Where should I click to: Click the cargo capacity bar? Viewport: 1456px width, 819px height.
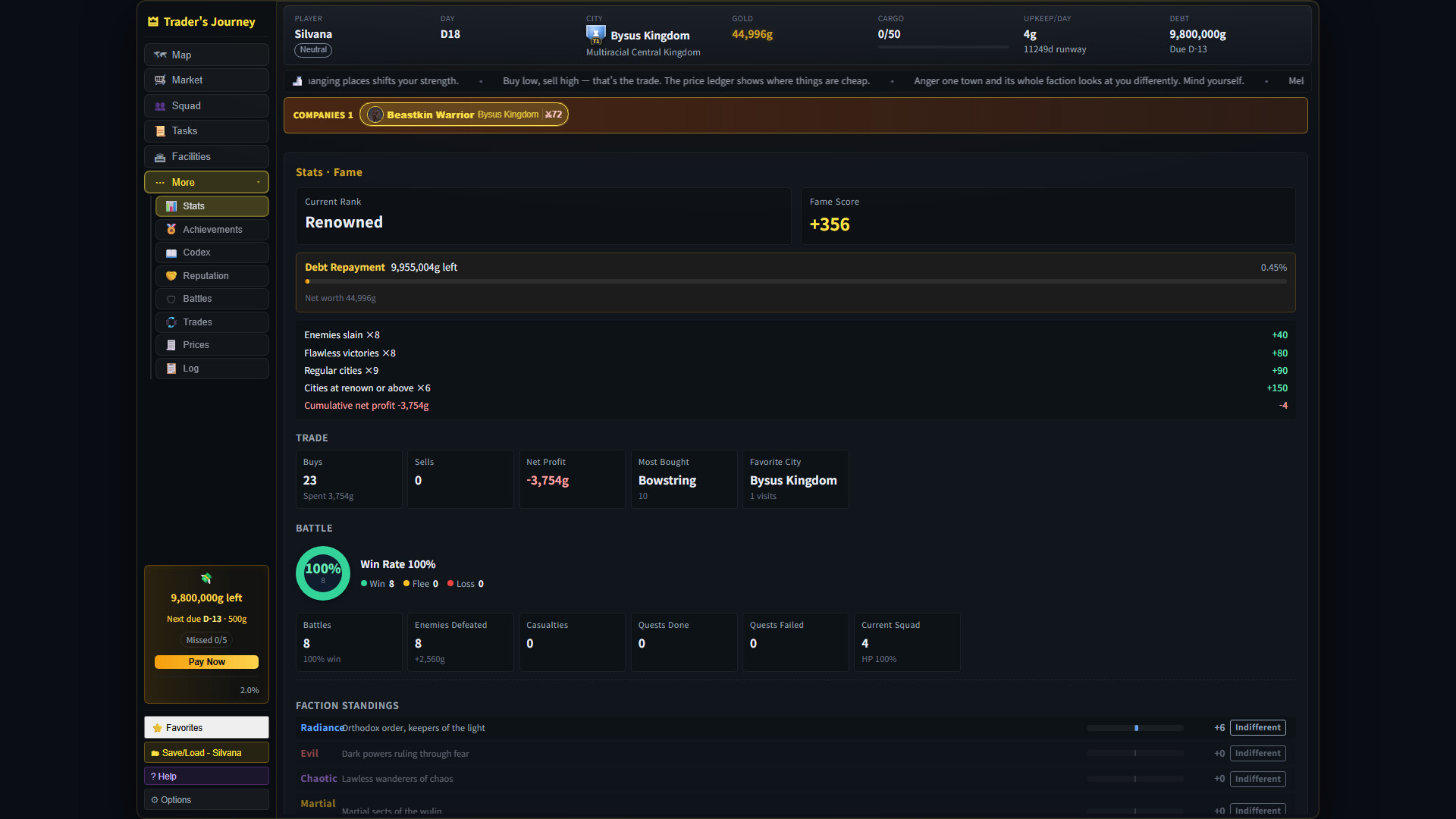pyautogui.click(x=943, y=47)
